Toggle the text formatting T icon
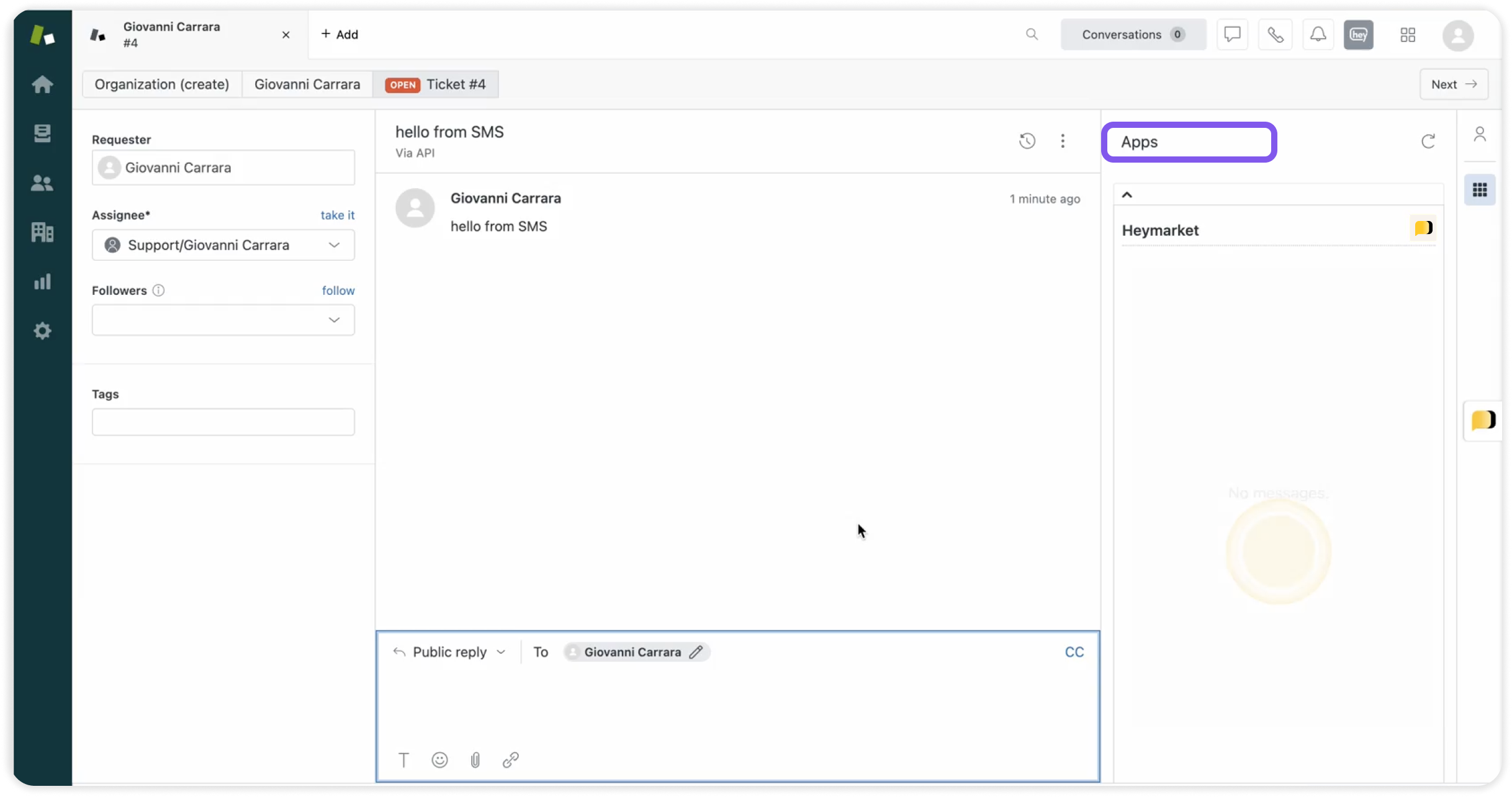 click(x=403, y=760)
